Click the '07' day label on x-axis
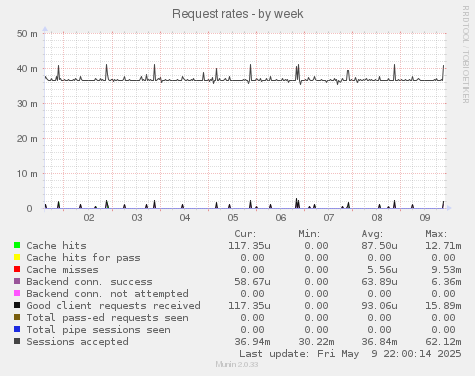Image resolution: width=475 pixels, height=376 pixels. pyautogui.click(x=329, y=218)
